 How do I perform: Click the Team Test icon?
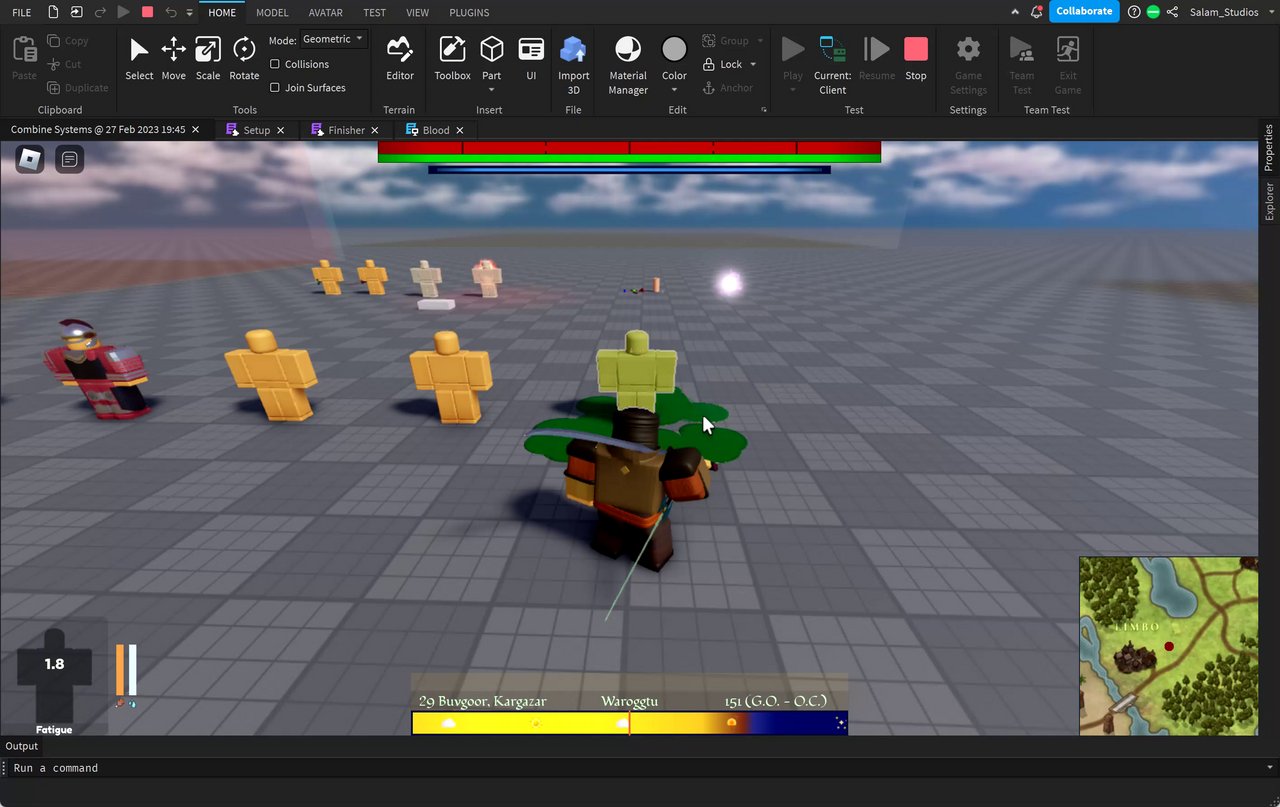[1021, 49]
